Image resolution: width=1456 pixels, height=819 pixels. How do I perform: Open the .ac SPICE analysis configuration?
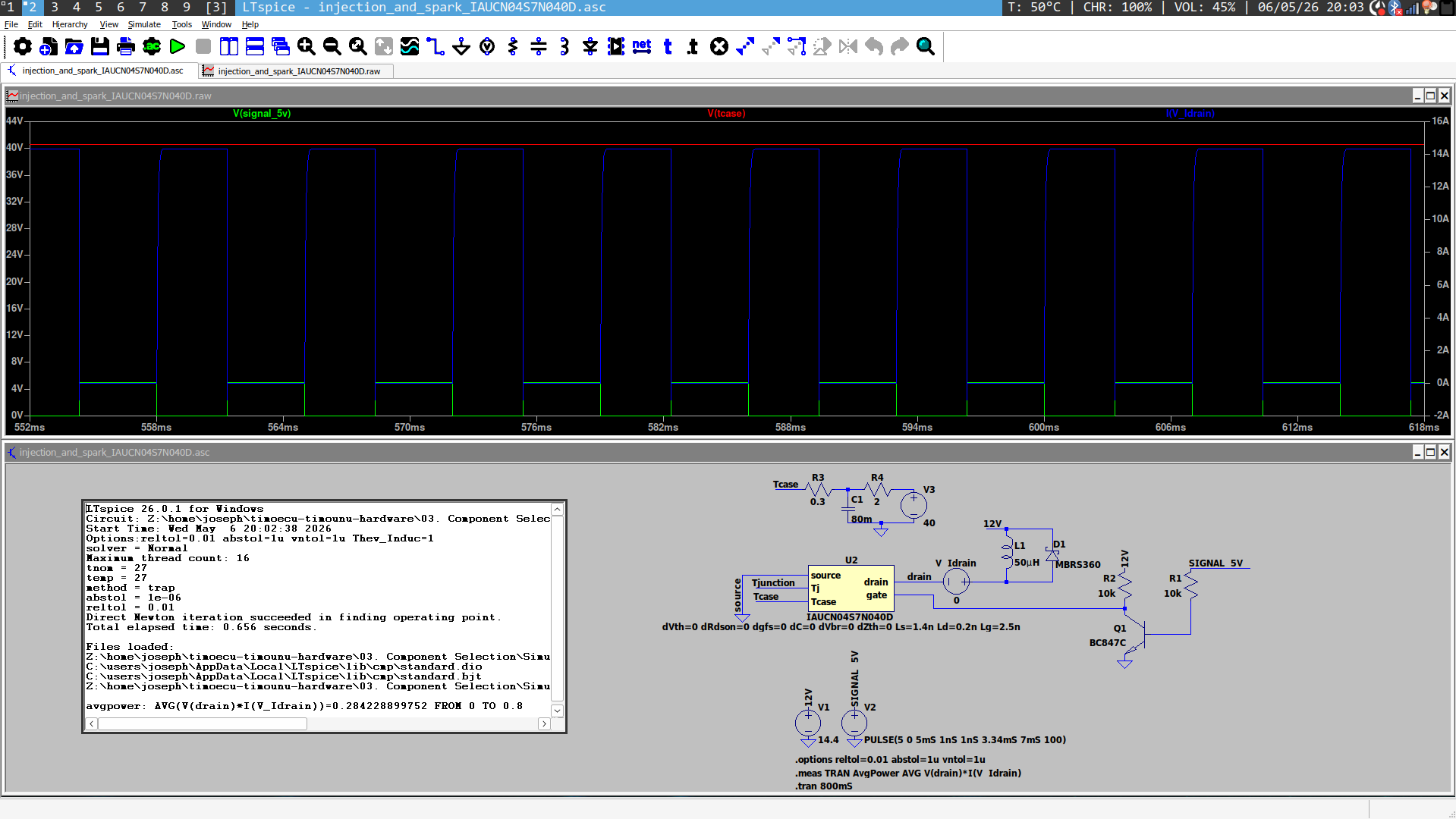(152, 47)
